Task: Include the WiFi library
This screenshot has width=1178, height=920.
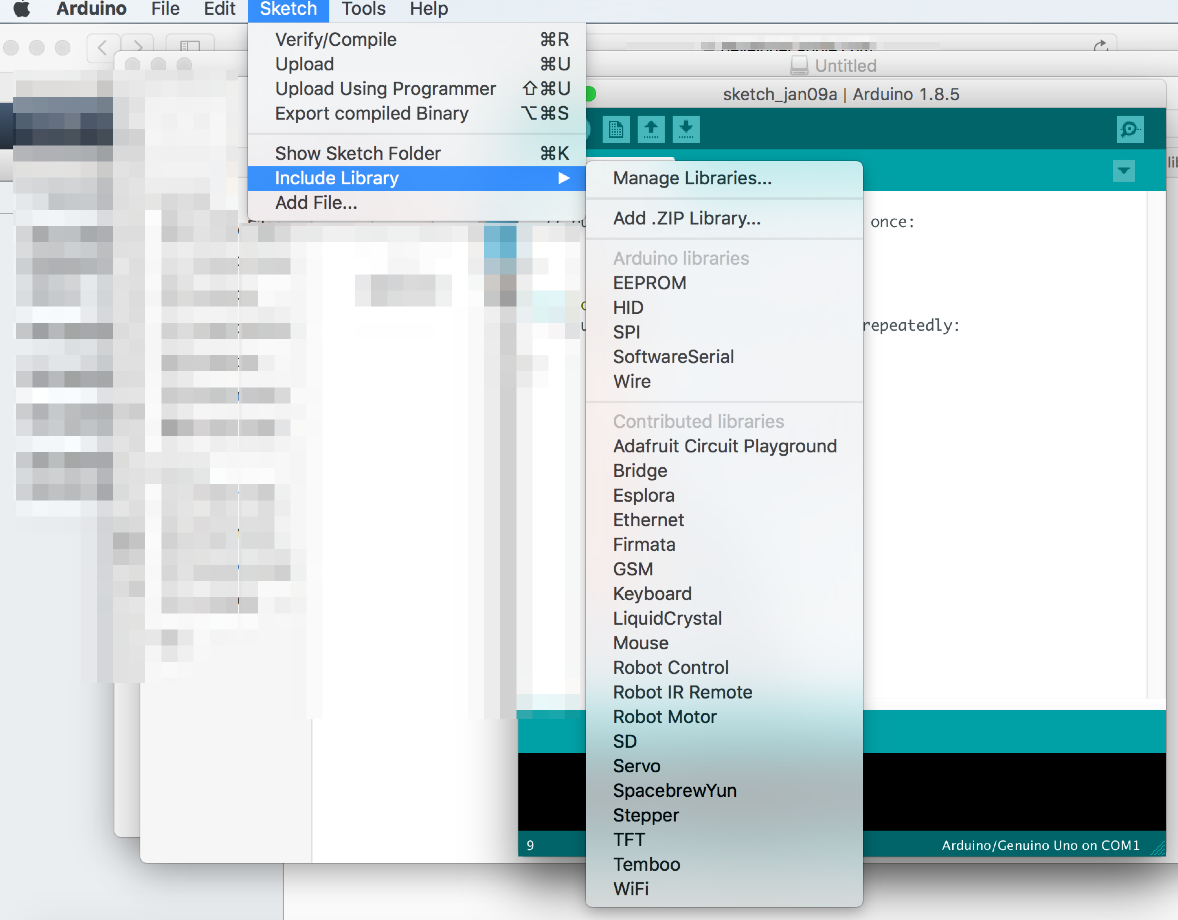Action: click(x=724, y=889)
